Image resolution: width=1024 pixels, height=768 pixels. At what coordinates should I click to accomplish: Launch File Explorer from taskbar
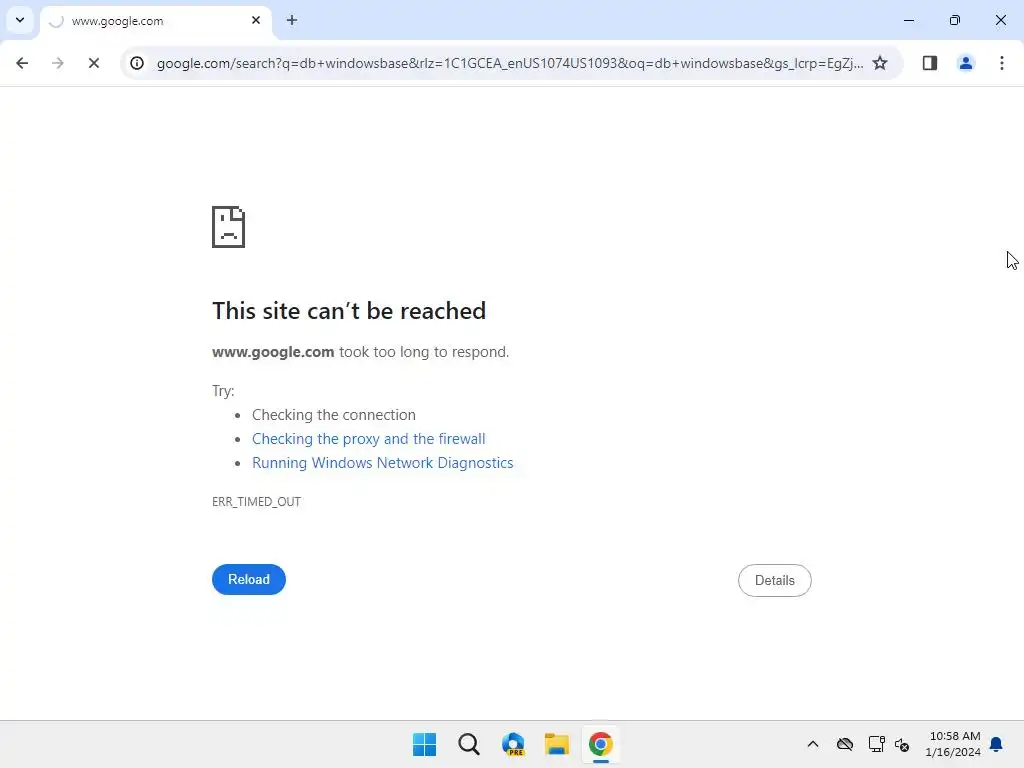click(x=557, y=744)
